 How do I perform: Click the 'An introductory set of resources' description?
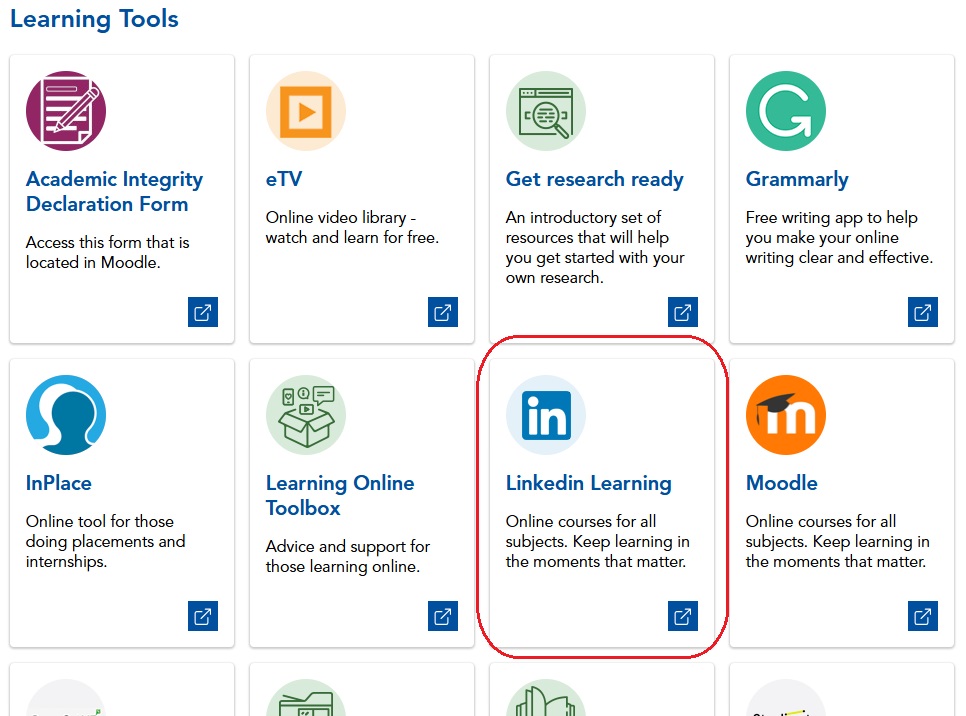click(x=595, y=248)
